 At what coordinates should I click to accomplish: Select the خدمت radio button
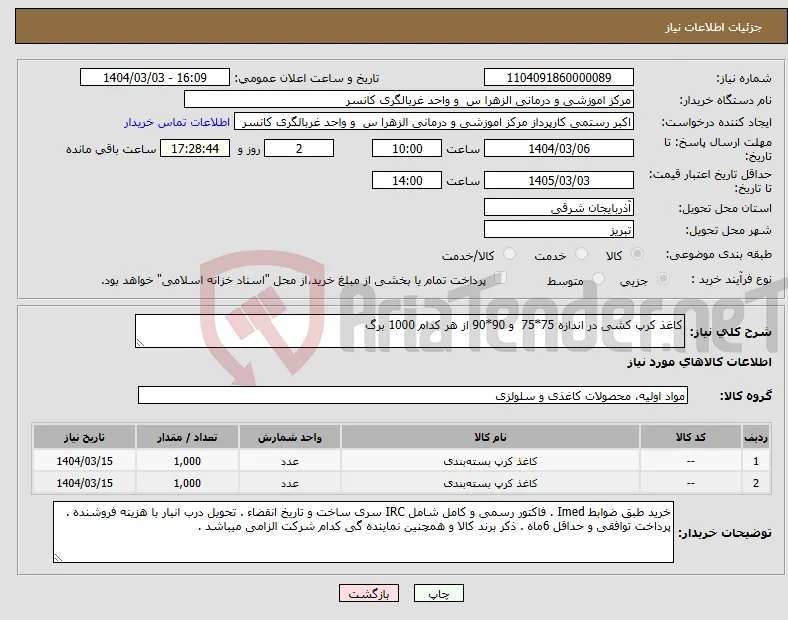point(581,254)
